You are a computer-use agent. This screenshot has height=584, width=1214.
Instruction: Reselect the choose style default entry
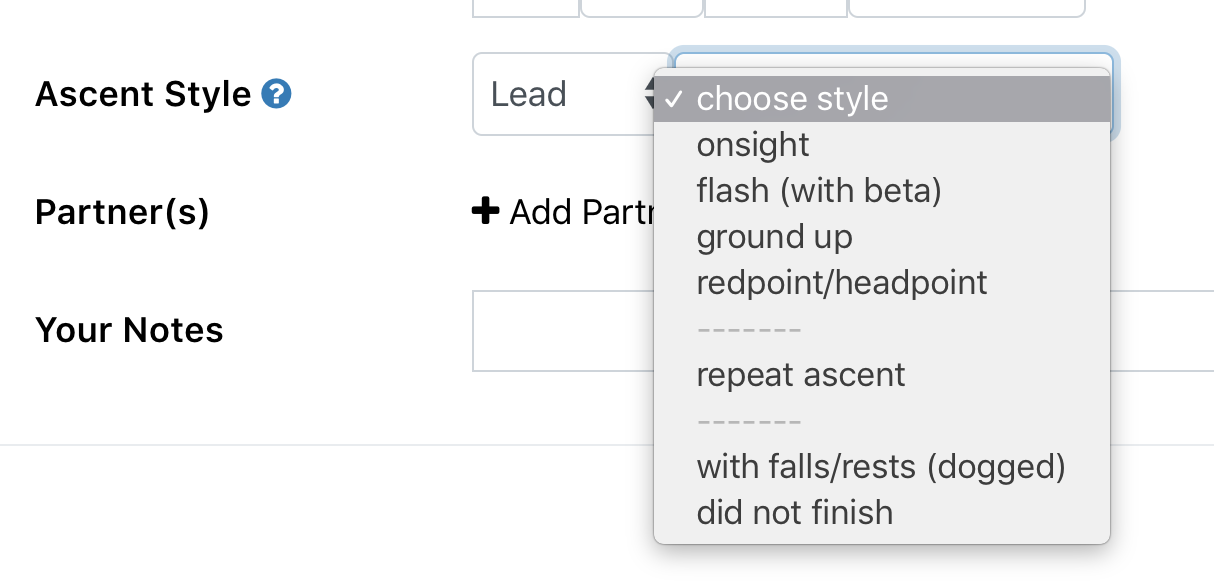792,98
